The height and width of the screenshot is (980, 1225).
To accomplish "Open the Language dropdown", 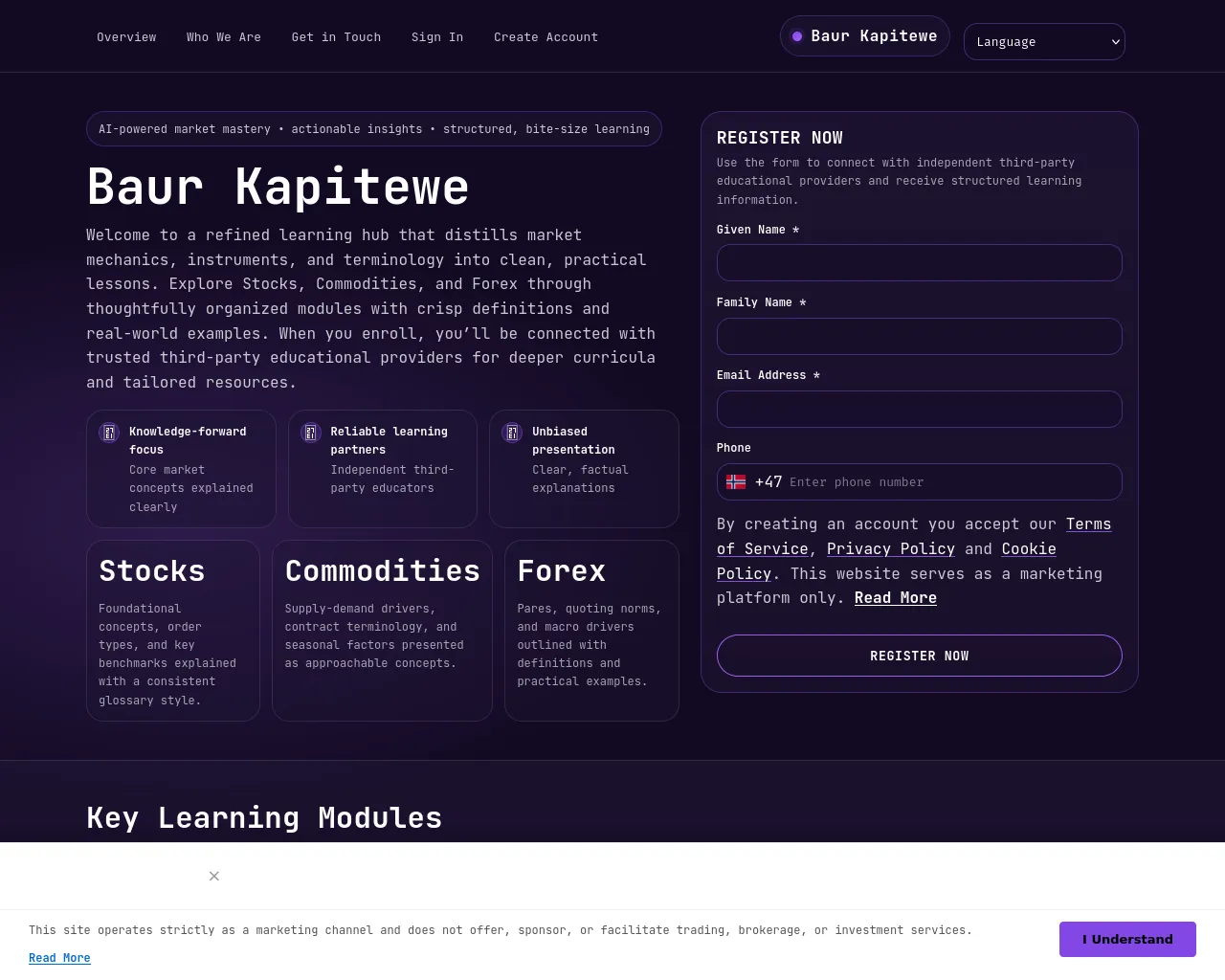I will (x=1044, y=42).
